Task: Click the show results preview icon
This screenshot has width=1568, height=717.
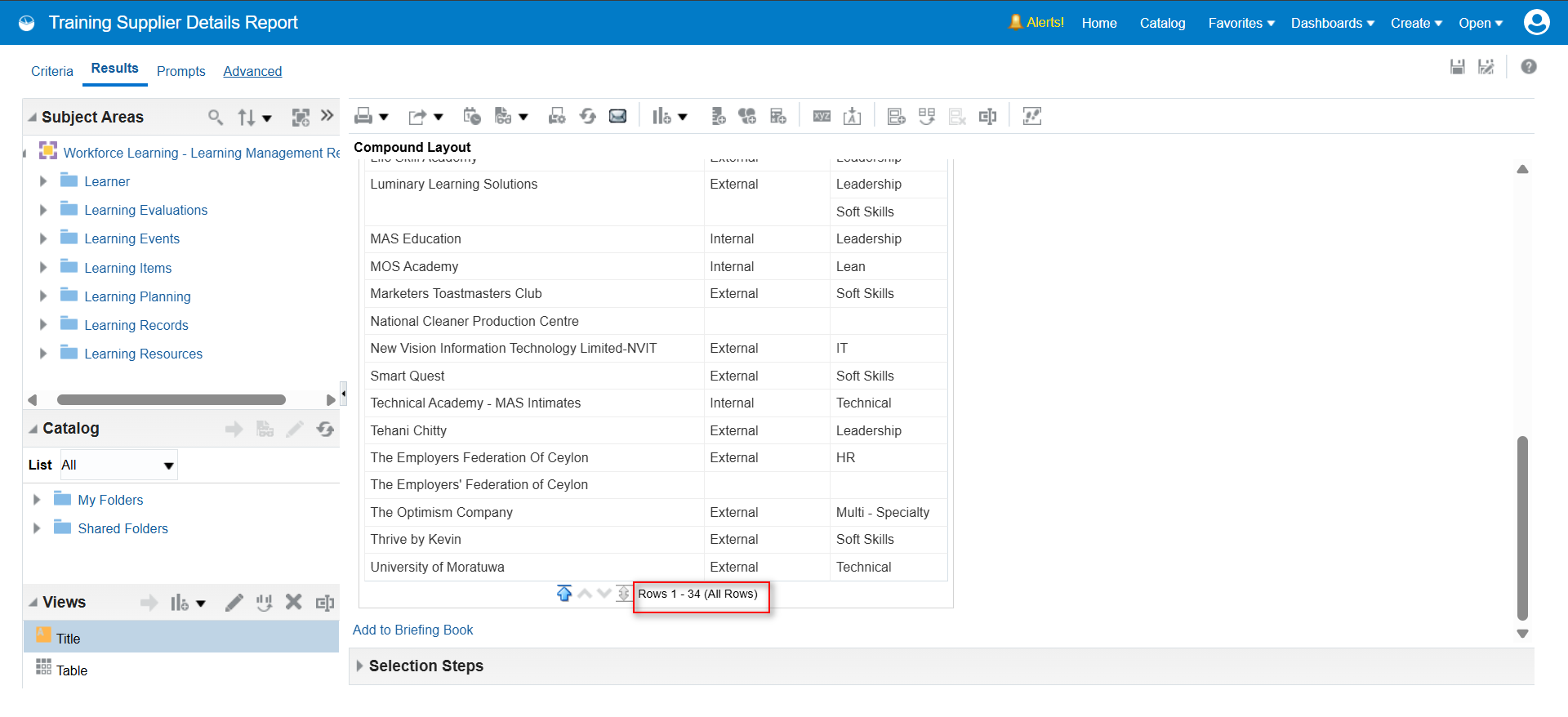Action: click(x=503, y=117)
